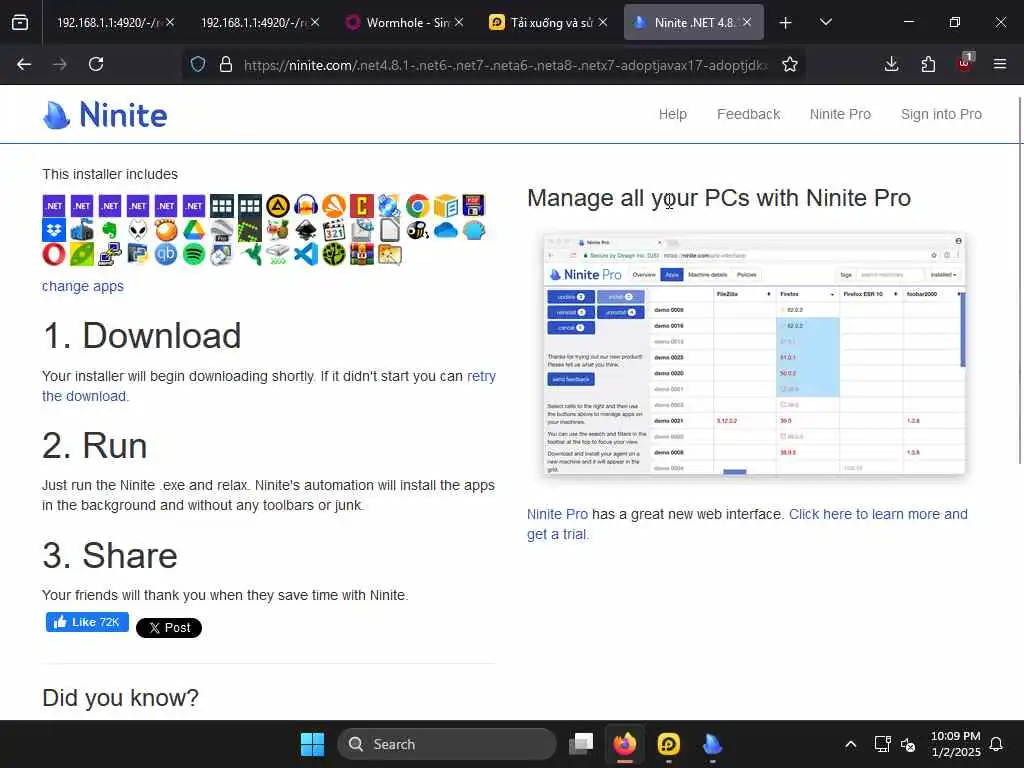Click the green hummingbird app icon
The height and width of the screenshot is (768, 1024).
click(x=250, y=255)
